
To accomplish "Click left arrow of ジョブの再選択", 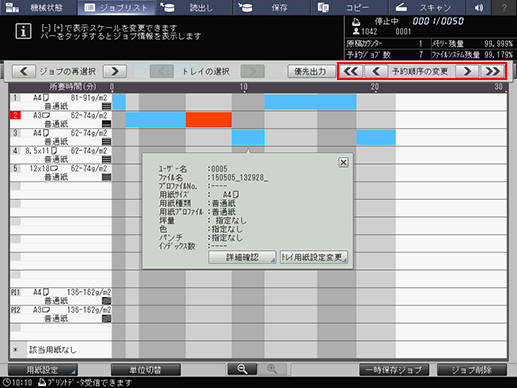I will (x=24, y=71).
